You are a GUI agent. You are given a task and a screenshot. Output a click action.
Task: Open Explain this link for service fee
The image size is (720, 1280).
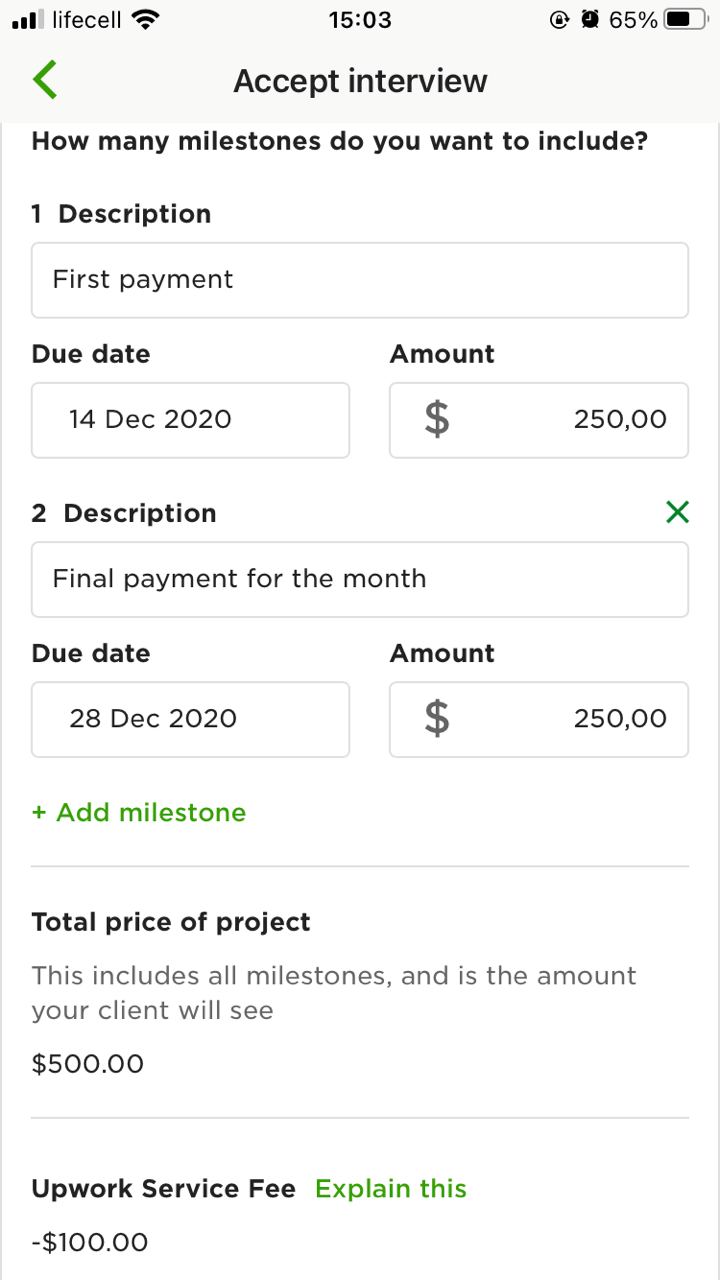(x=391, y=1188)
